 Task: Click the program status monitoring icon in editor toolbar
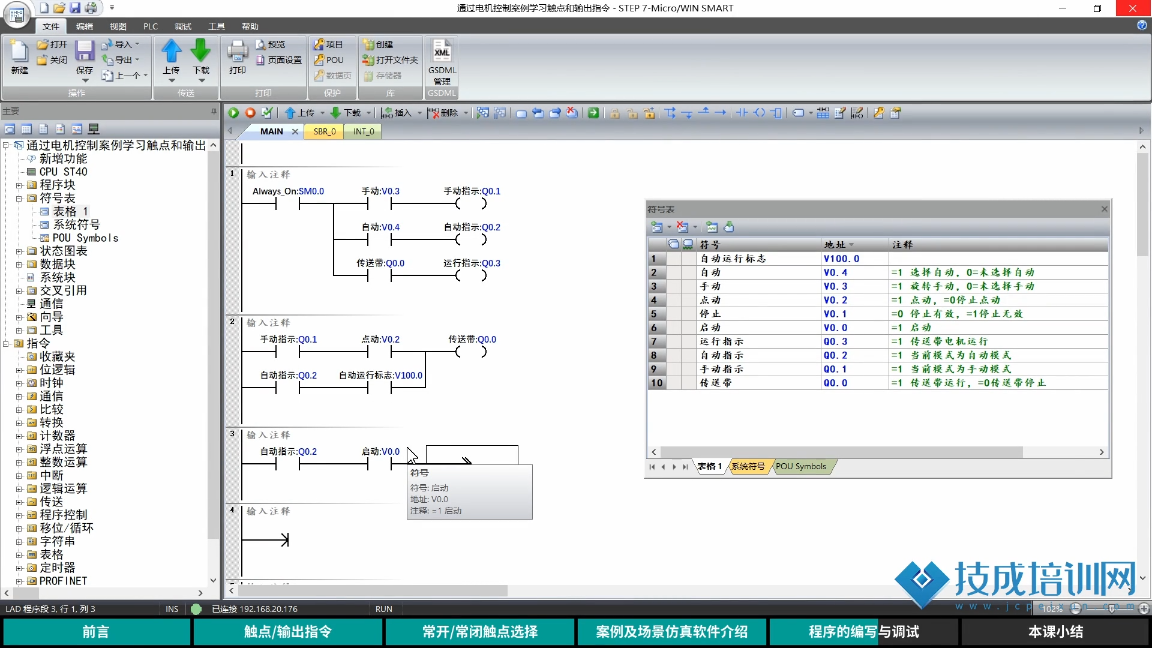[x=483, y=113]
